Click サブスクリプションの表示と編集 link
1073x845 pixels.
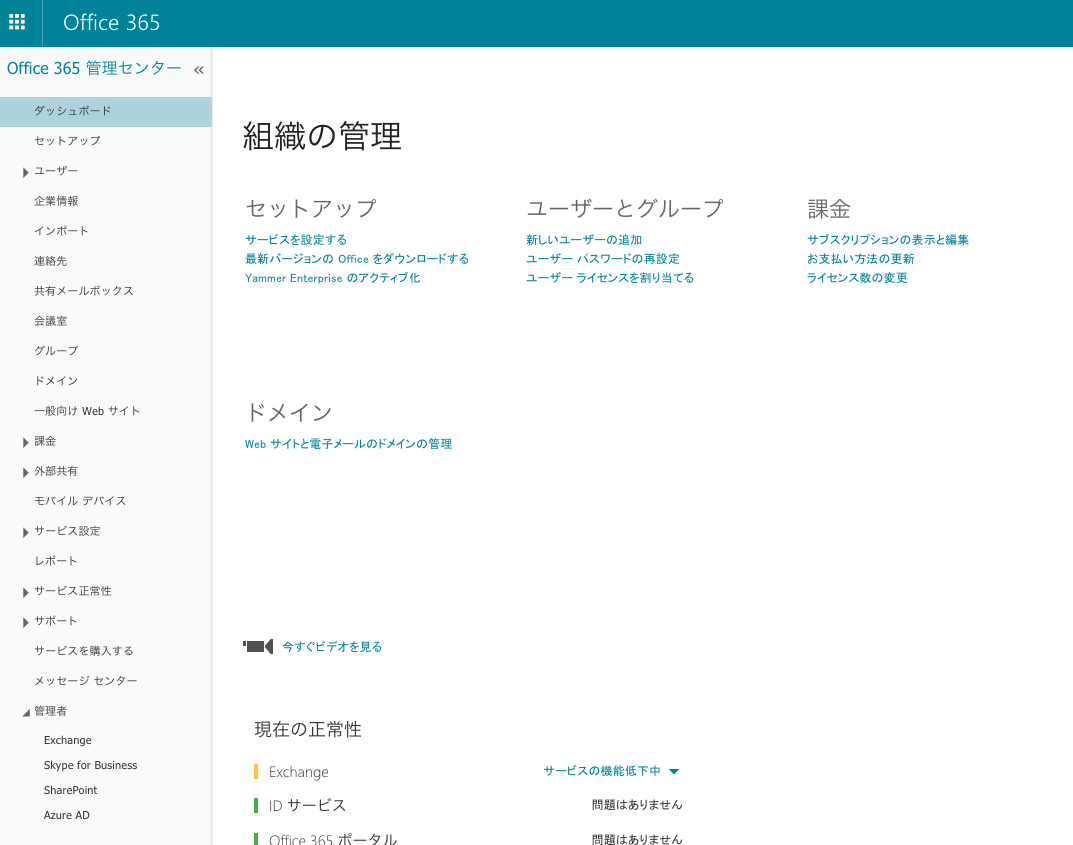[x=888, y=239]
